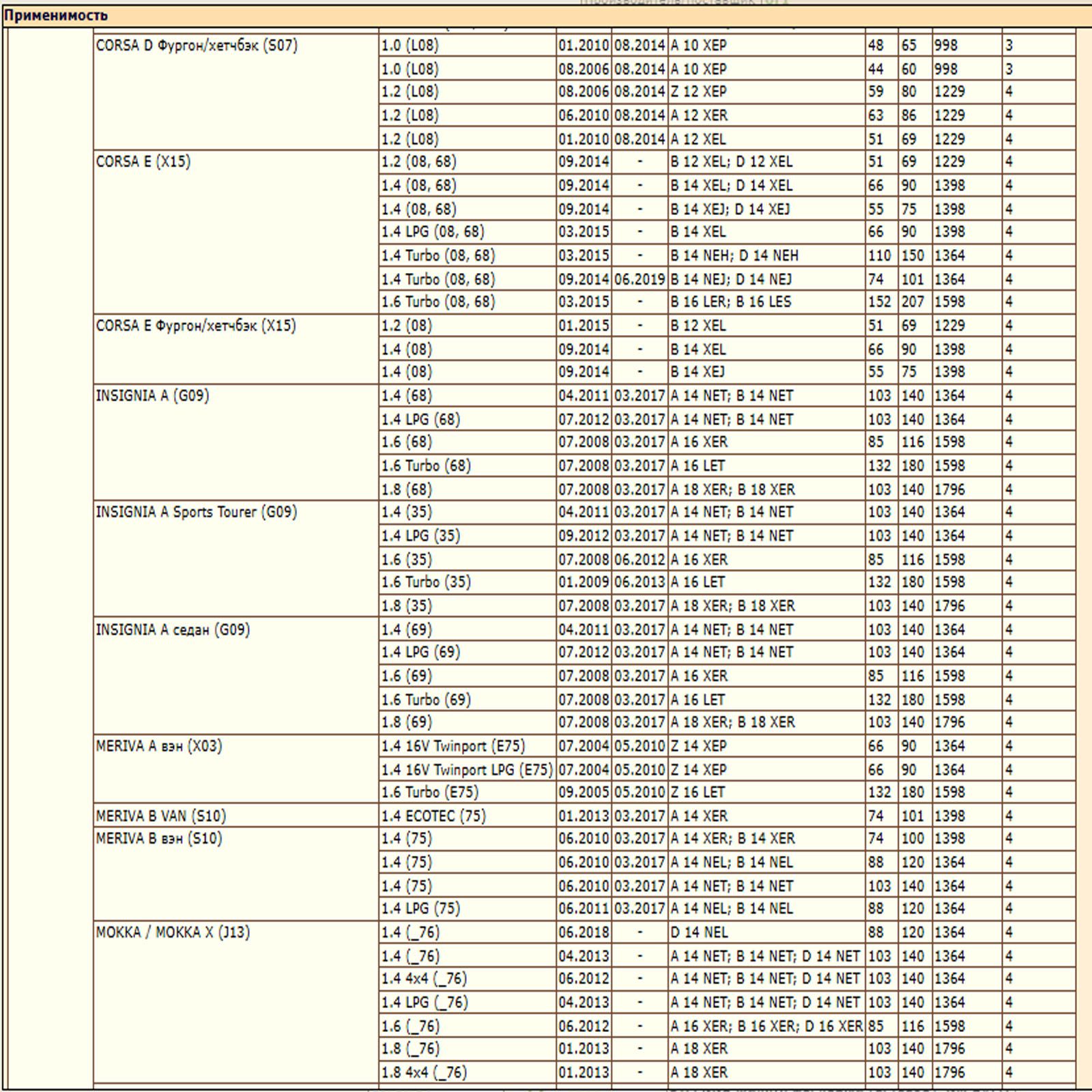Click the 06.2019 end date cell

pyautogui.click(x=640, y=280)
